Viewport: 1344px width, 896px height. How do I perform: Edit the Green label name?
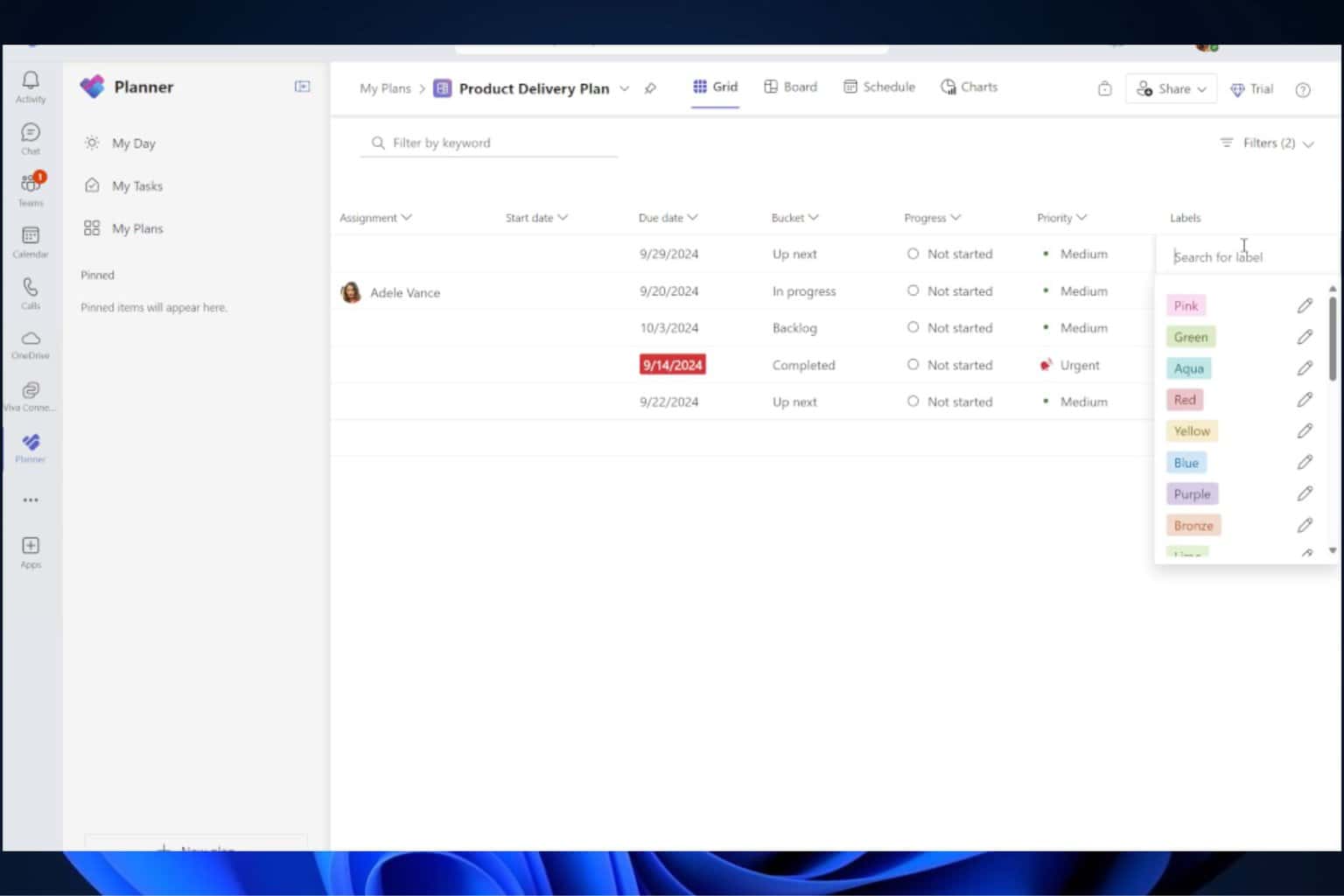click(1305, 337)
